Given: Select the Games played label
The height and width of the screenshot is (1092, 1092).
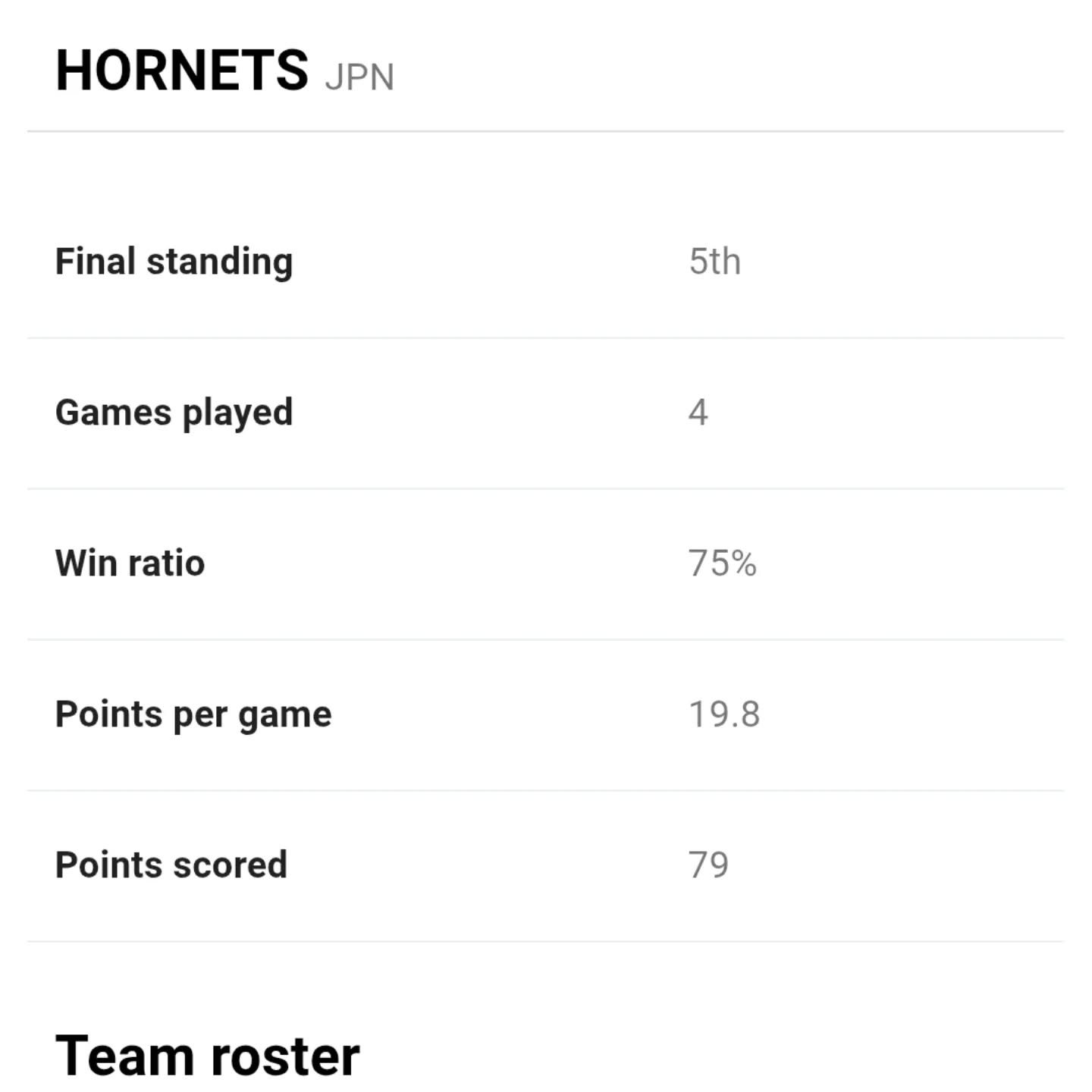Looking at the screenshot, I should pos(174,413).
